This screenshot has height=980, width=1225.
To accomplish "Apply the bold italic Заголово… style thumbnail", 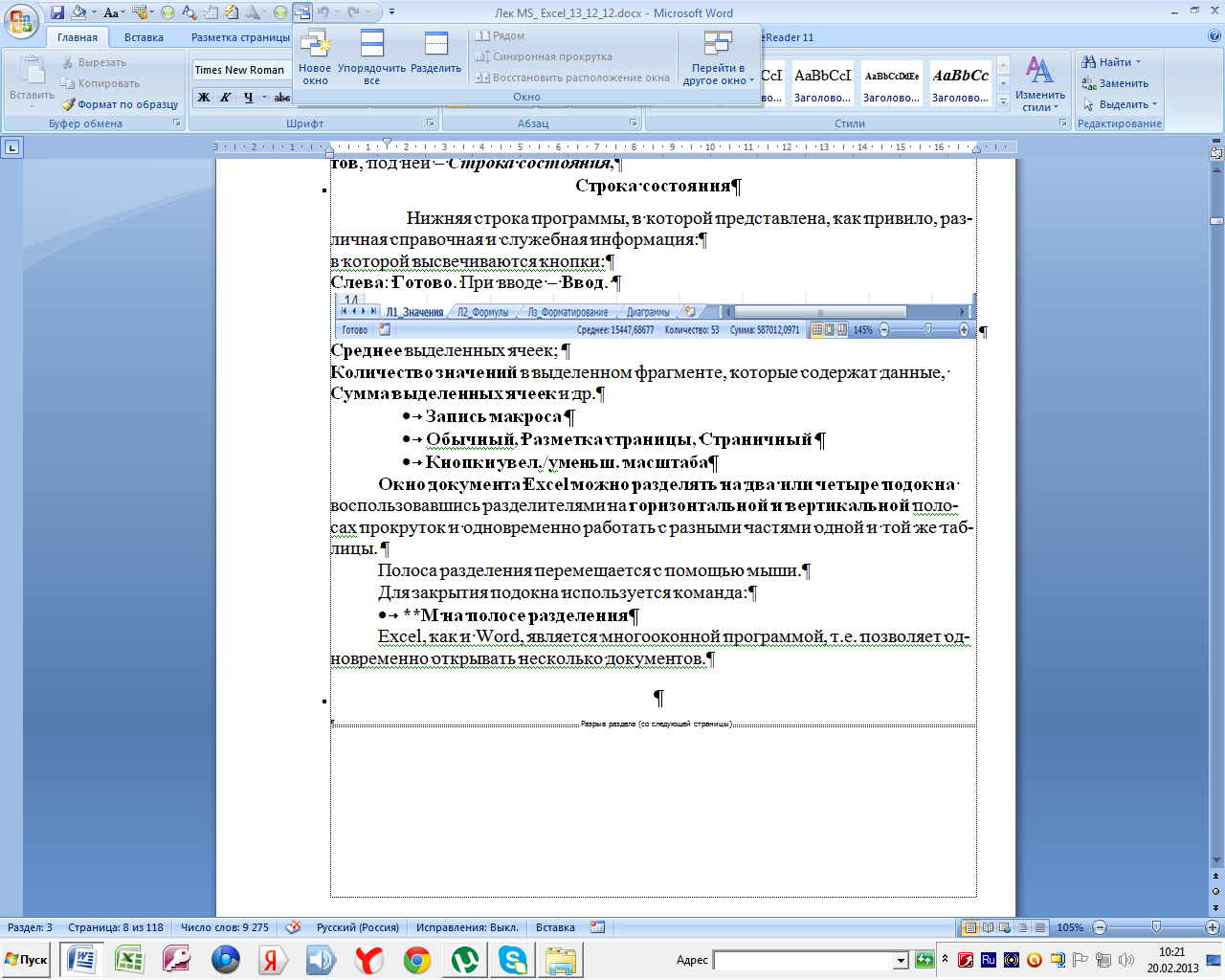I will [x=961, y=84].
